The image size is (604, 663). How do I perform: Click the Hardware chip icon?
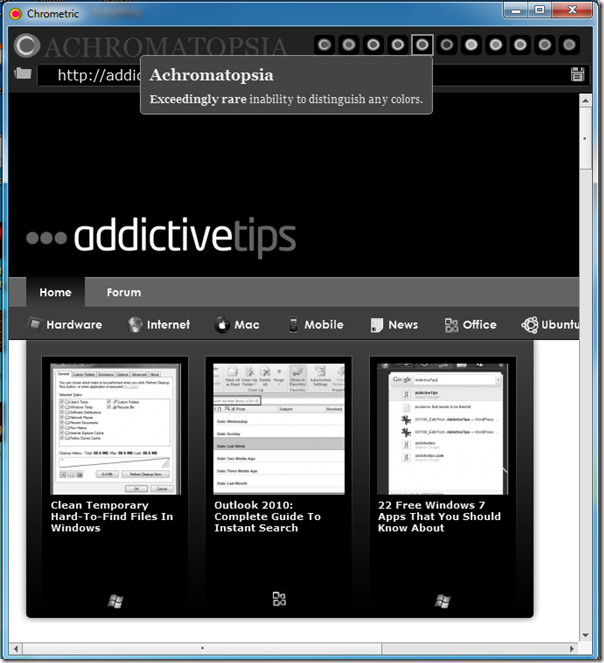(35, 324)
